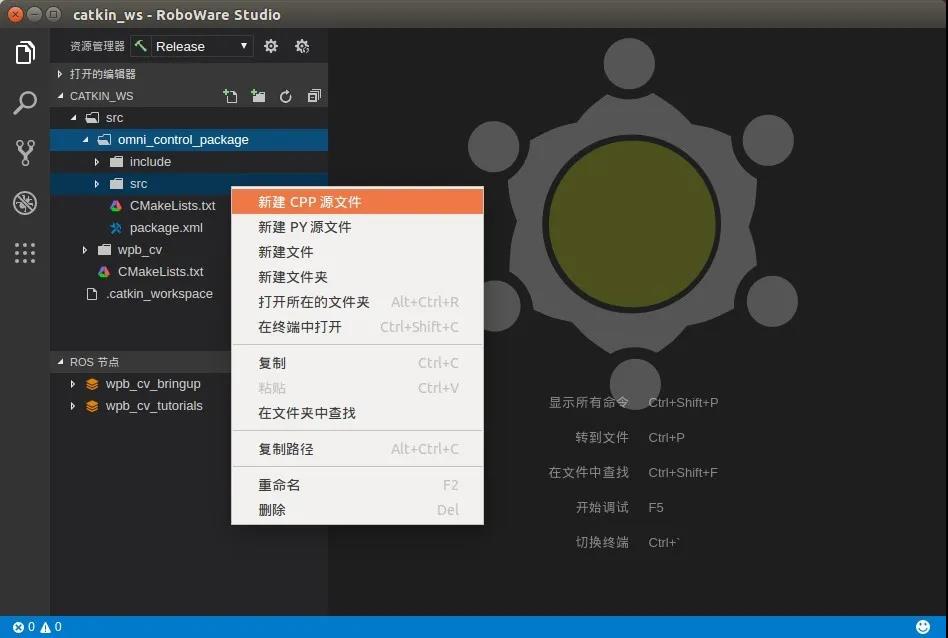Click the 资源管理器 panel title
948x638 pixels.
(x=97, y=46)
